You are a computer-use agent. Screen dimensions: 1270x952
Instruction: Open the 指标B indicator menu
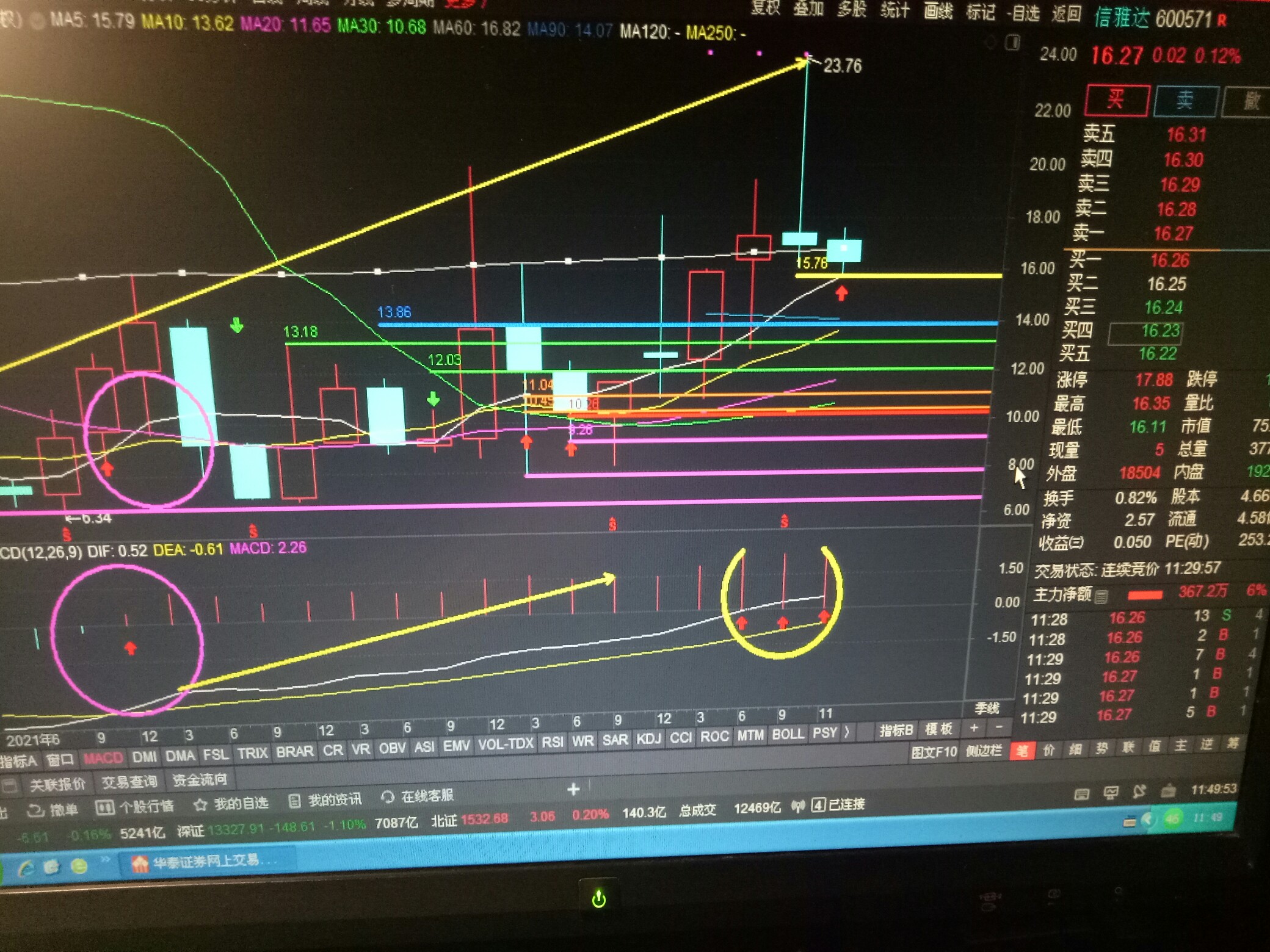[x=896, y=730]
